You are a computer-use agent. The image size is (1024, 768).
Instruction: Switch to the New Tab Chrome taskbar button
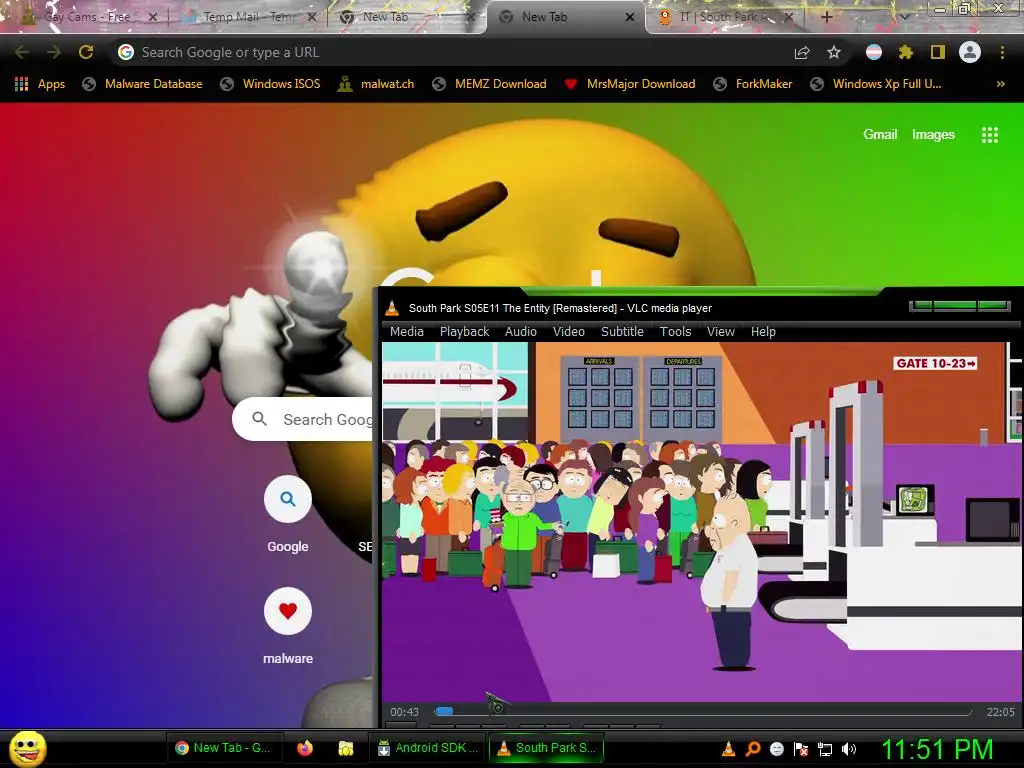225,748
